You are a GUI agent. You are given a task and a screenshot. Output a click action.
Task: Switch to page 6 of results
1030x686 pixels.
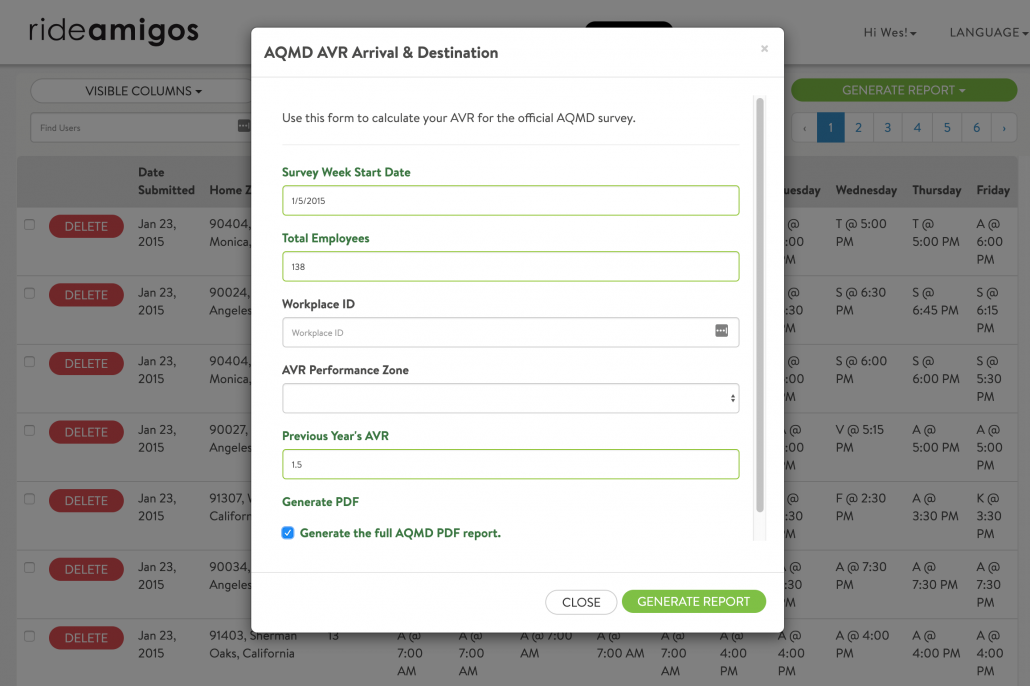[x=976, y=127]
